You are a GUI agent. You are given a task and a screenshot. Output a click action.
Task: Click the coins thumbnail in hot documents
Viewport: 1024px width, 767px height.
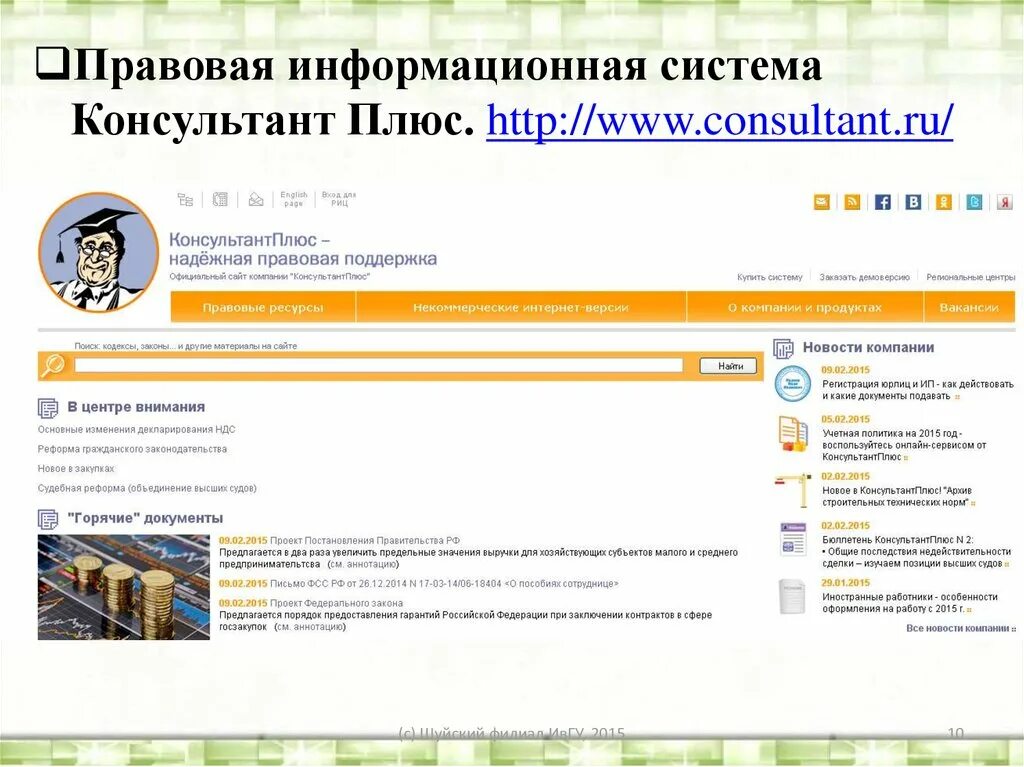click(124, 587)
